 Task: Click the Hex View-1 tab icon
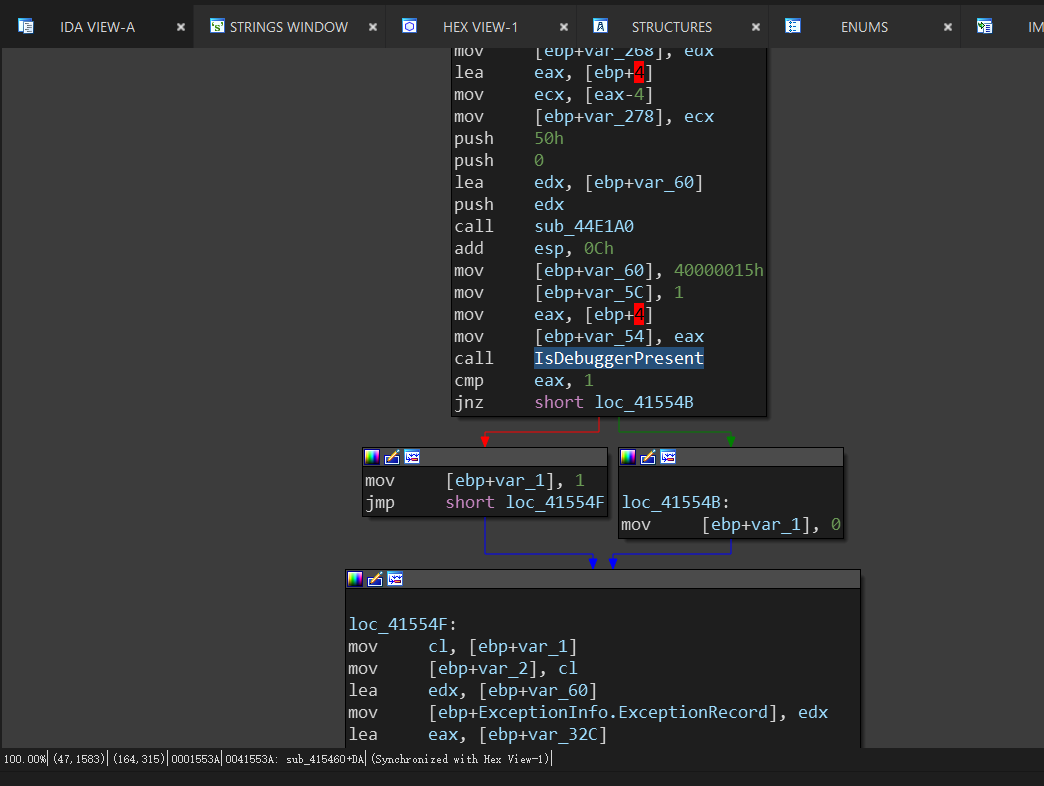point(409,27)
